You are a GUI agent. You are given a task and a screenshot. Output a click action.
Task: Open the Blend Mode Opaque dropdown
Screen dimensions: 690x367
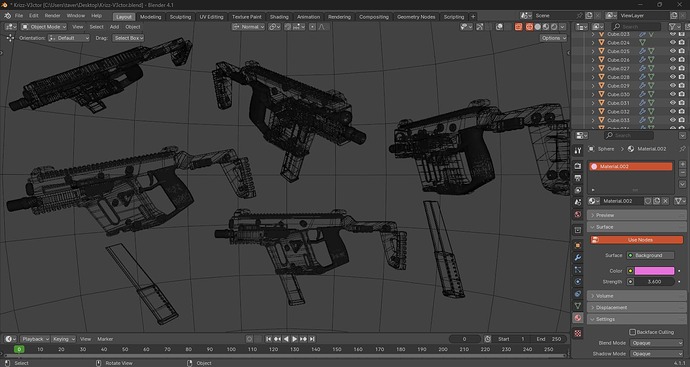656,343
